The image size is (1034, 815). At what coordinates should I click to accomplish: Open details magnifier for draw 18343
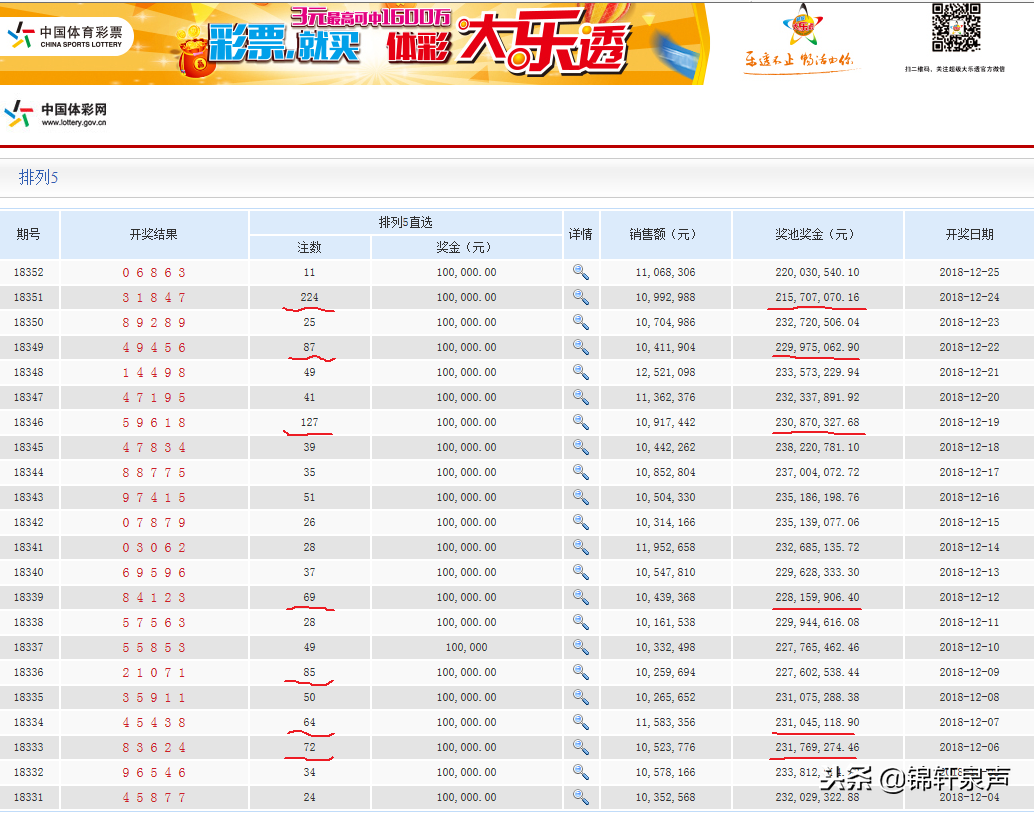[x=580, y=497]
